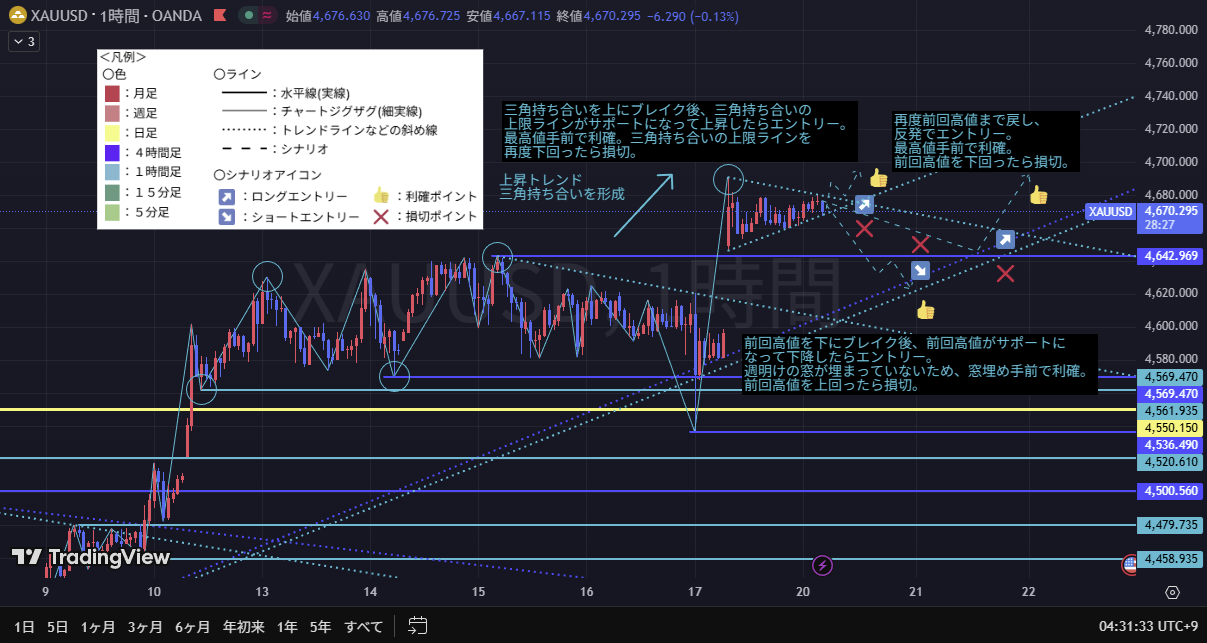Select the 3ヶ月 time range

click(145, 627)
